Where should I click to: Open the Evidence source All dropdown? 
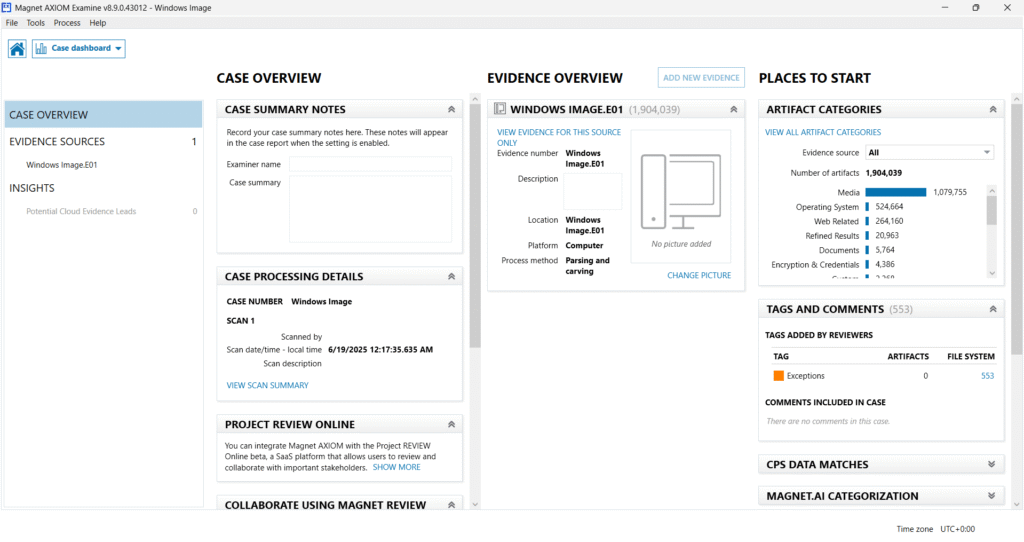click(x=929, y=152)
